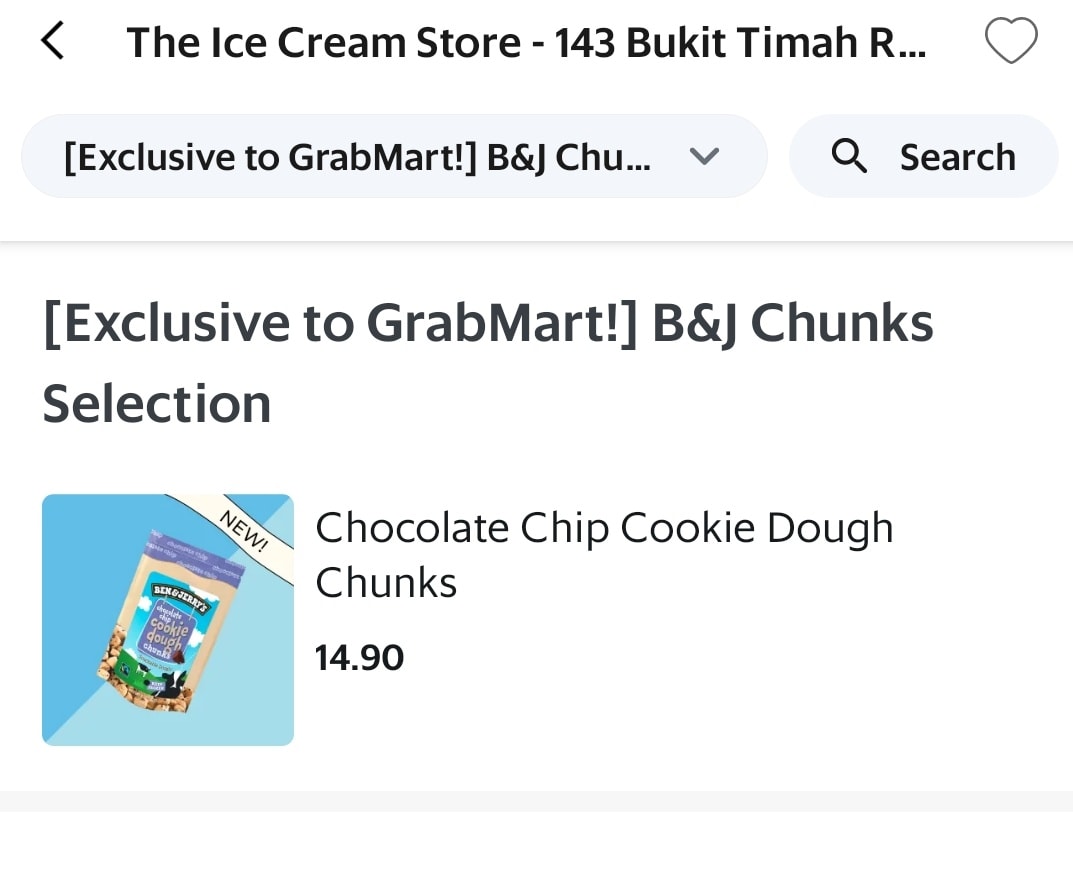Tap the word Selection in the heading
This screenshot has height=881, width=1073.
[157, 403]
